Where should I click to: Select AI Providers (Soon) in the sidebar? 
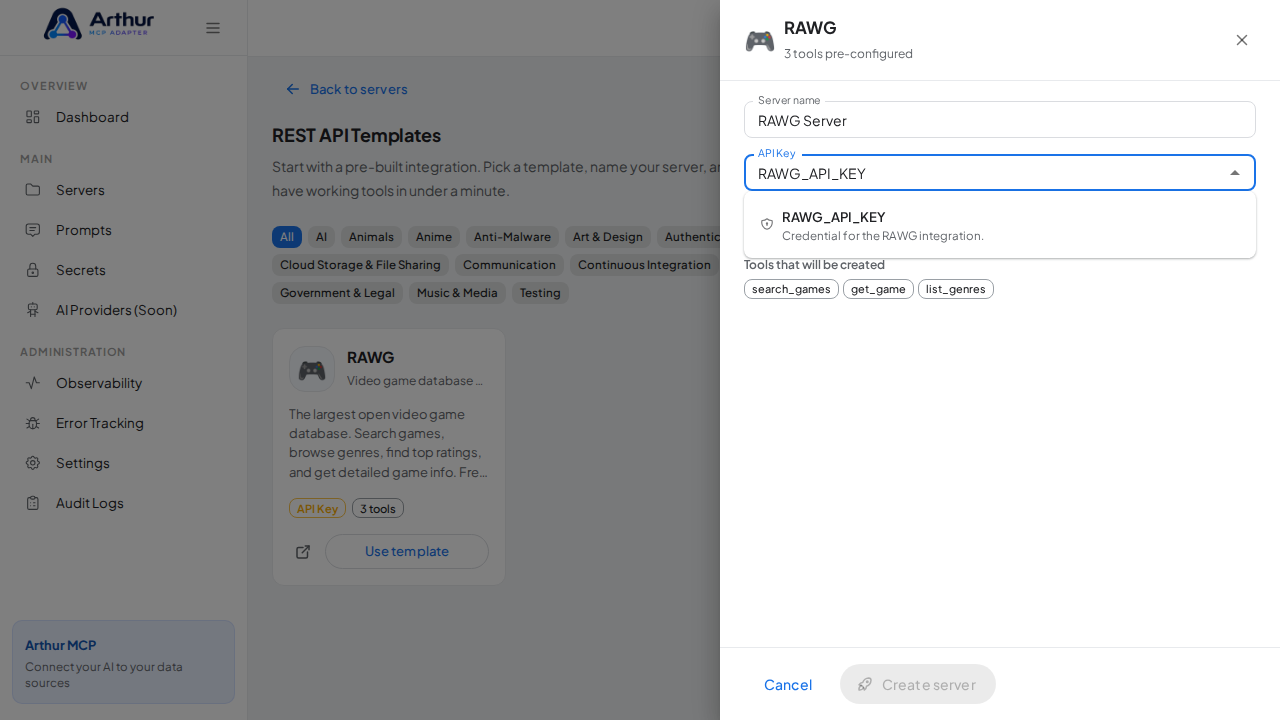tap(124, 310)
